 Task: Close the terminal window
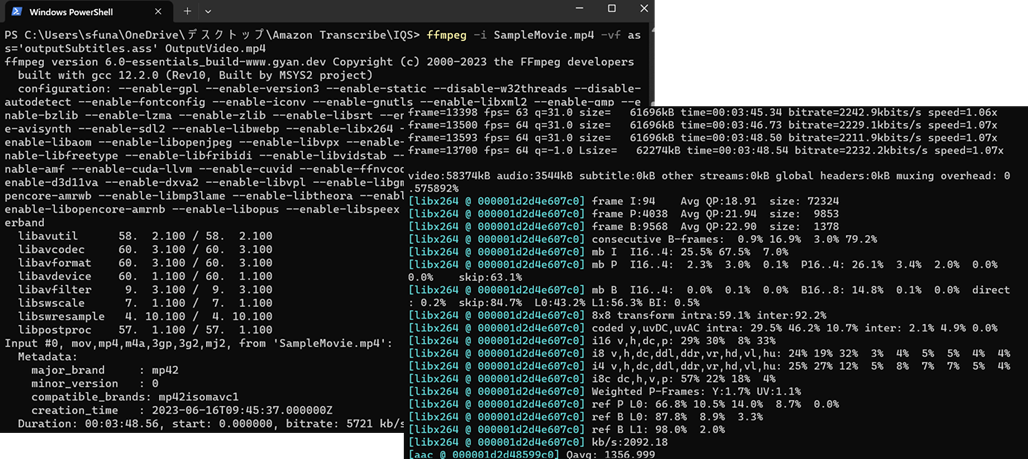pyautogui.click(x=641, y=8)
